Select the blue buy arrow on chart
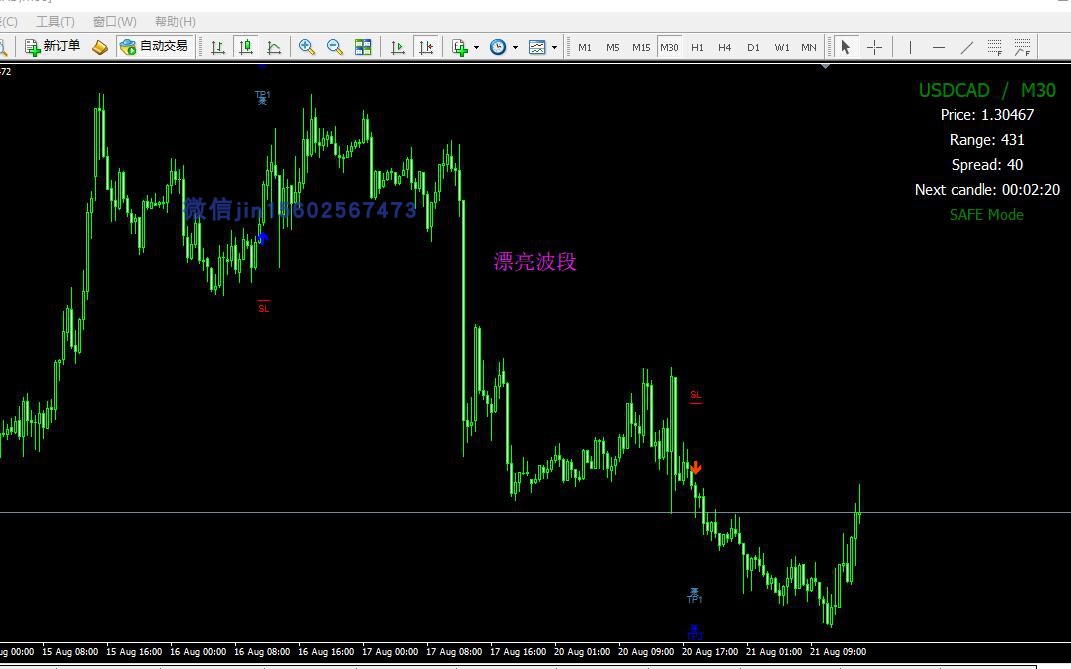The width and height of the screenshot is (1071, 669). (x=262, y=238)
